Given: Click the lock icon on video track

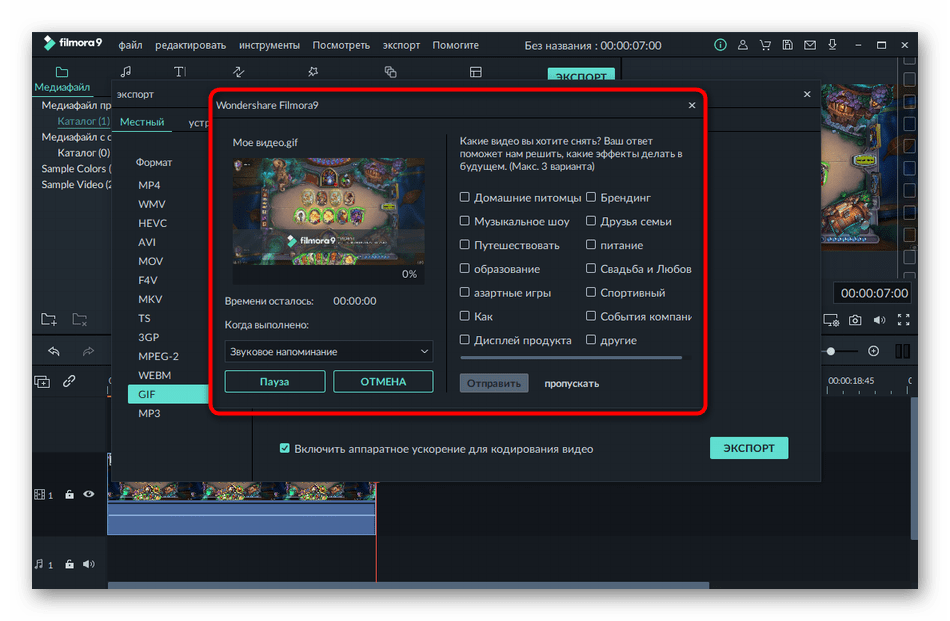Looking at the screenshot, I should coord(69,494).
